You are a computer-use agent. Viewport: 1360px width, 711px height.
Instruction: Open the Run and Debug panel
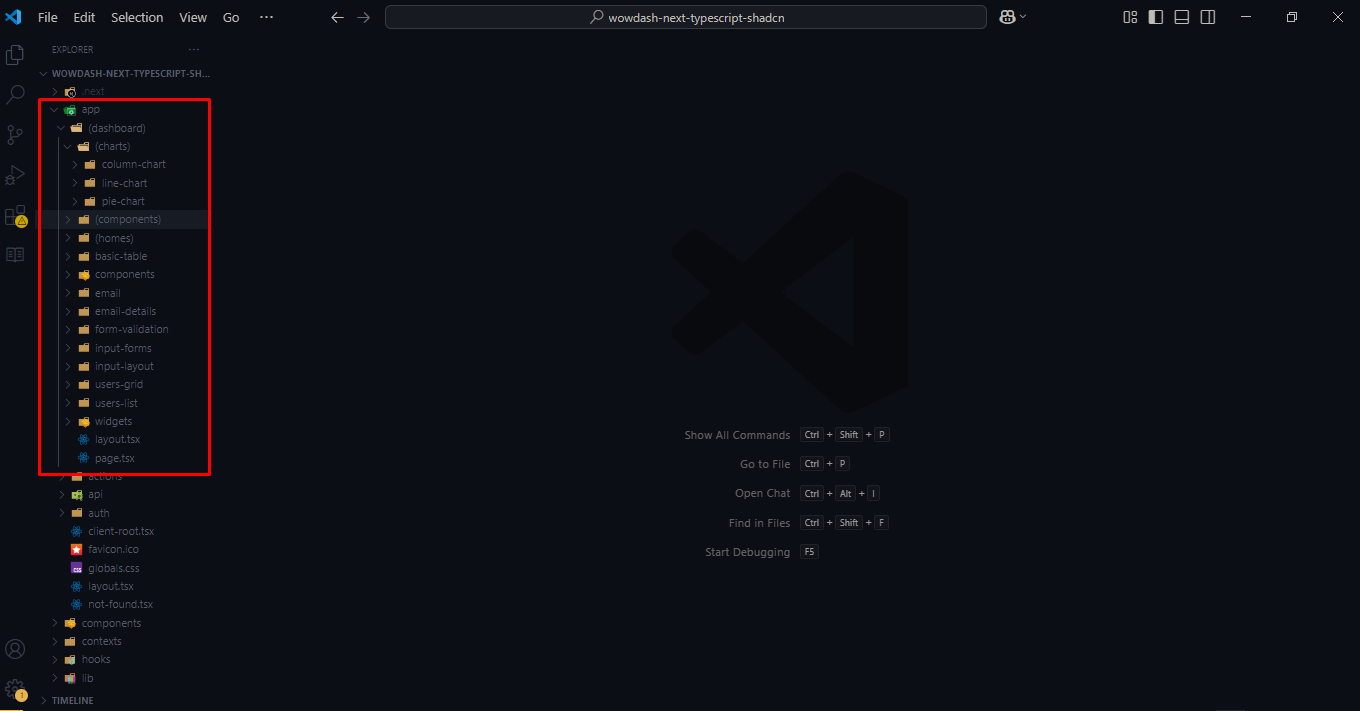click(x=15, y=175)
